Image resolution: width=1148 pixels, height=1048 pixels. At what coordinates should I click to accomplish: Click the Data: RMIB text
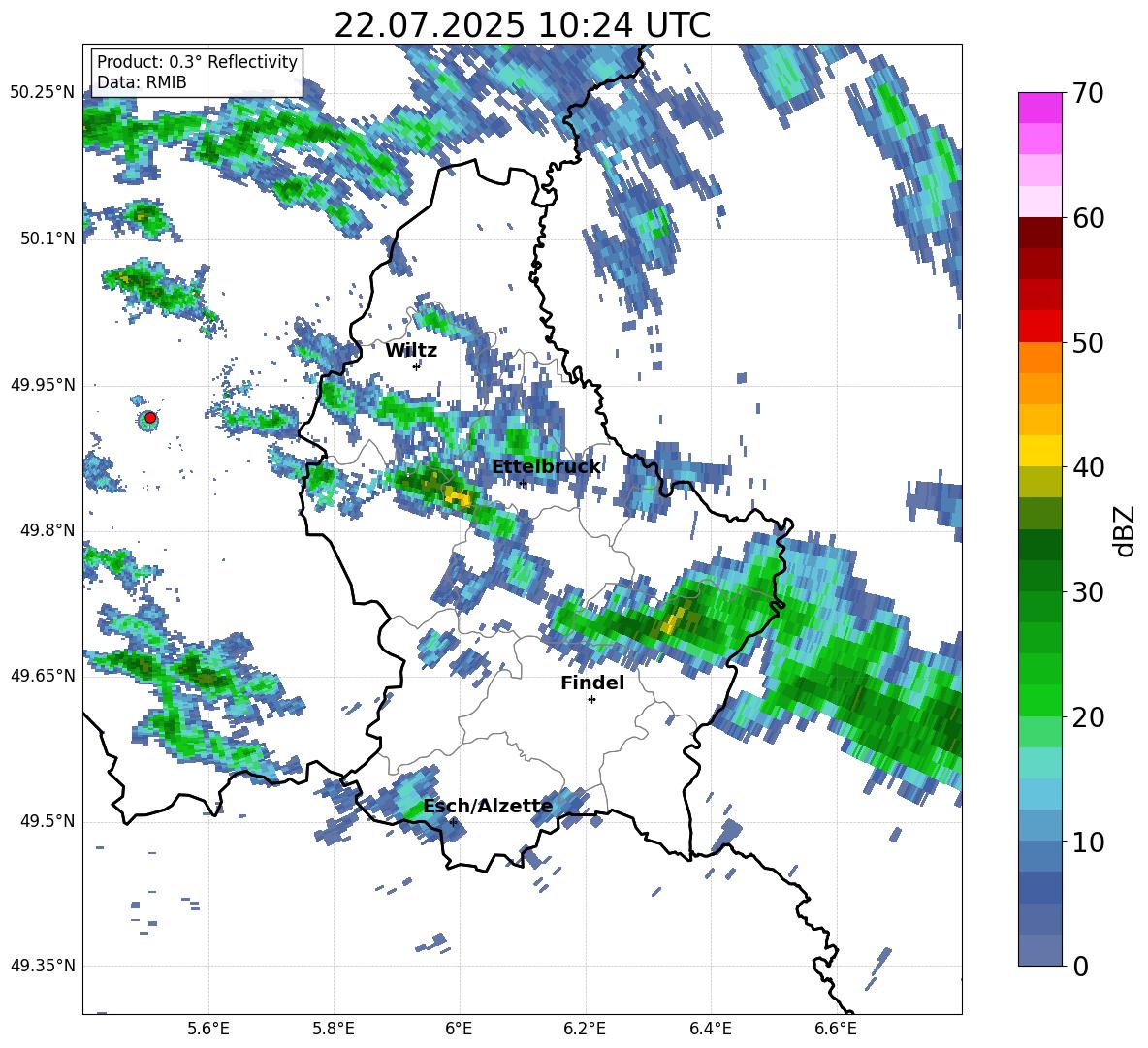(142, 82)
